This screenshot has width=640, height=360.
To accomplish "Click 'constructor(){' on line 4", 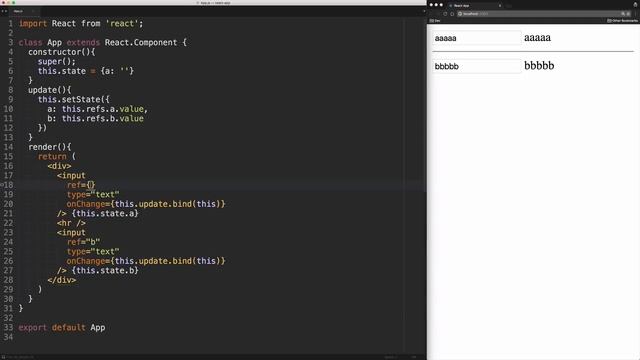I will point(62,52).
